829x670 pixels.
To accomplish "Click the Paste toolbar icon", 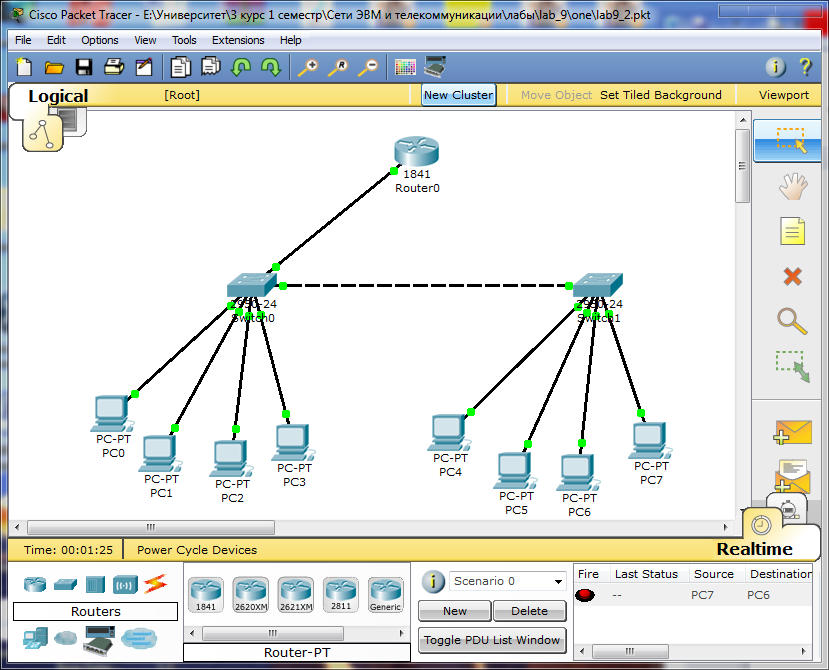I will [x=211, y=67].
